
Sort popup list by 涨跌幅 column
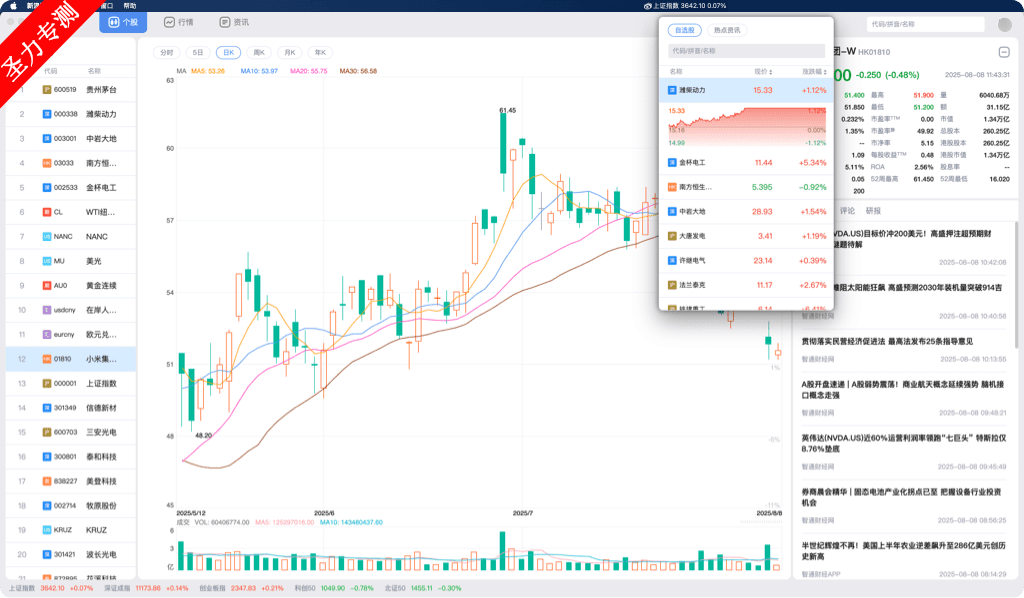(x=812, y=72)
